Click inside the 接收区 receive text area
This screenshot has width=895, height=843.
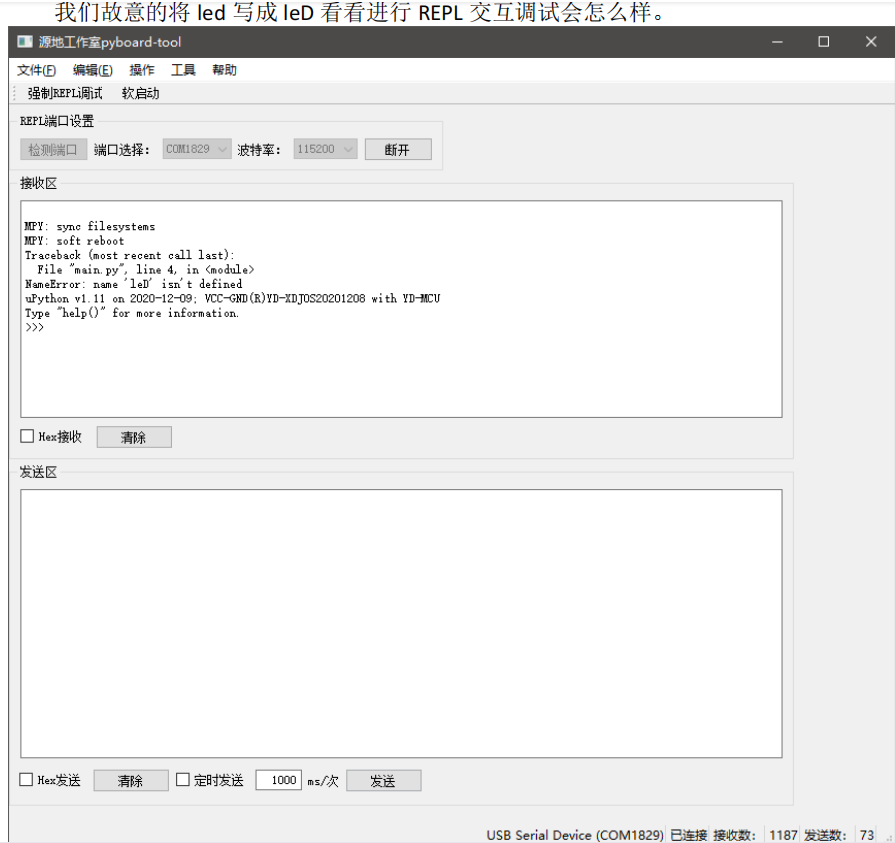[x=401, y=309]
